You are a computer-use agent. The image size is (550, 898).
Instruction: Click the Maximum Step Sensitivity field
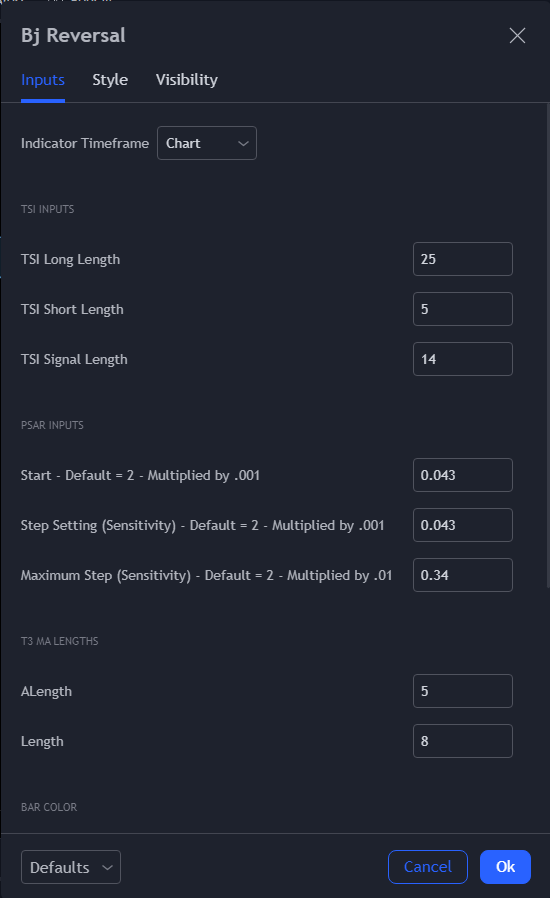(463, 575)
